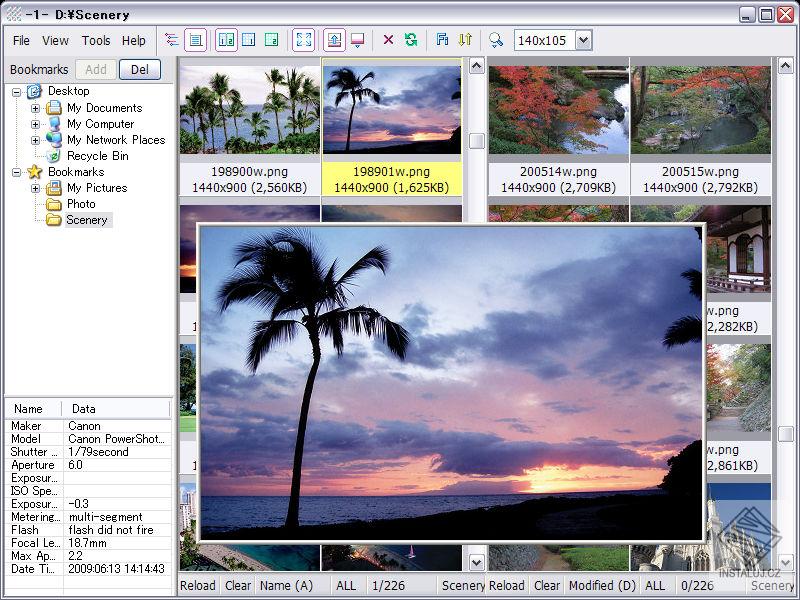
Task: Click the yellow sort arrows icon
Action: (x=465, y=40)
